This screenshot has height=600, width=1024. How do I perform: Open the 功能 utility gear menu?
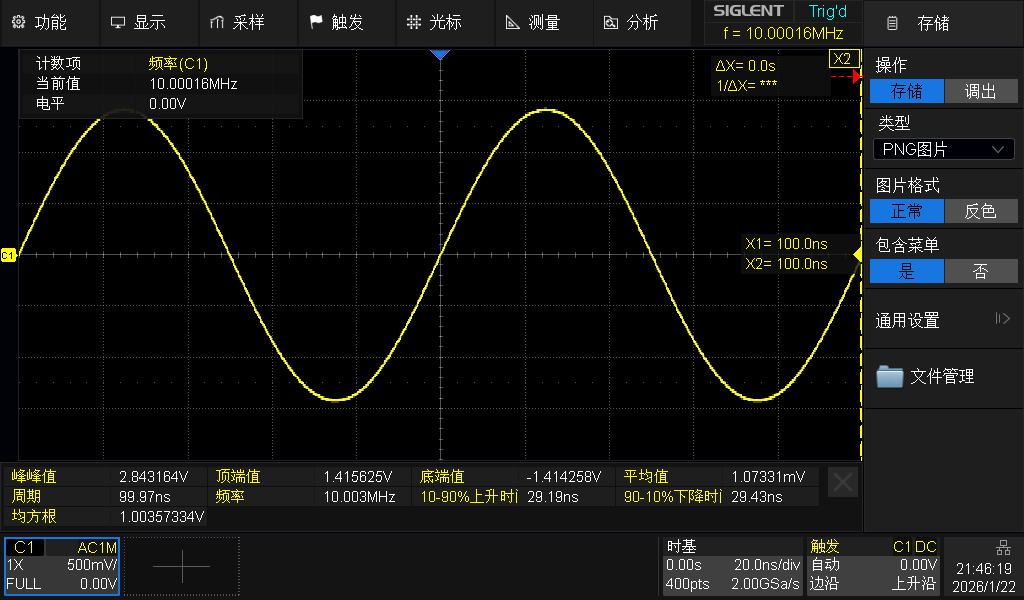pos(40,22)
